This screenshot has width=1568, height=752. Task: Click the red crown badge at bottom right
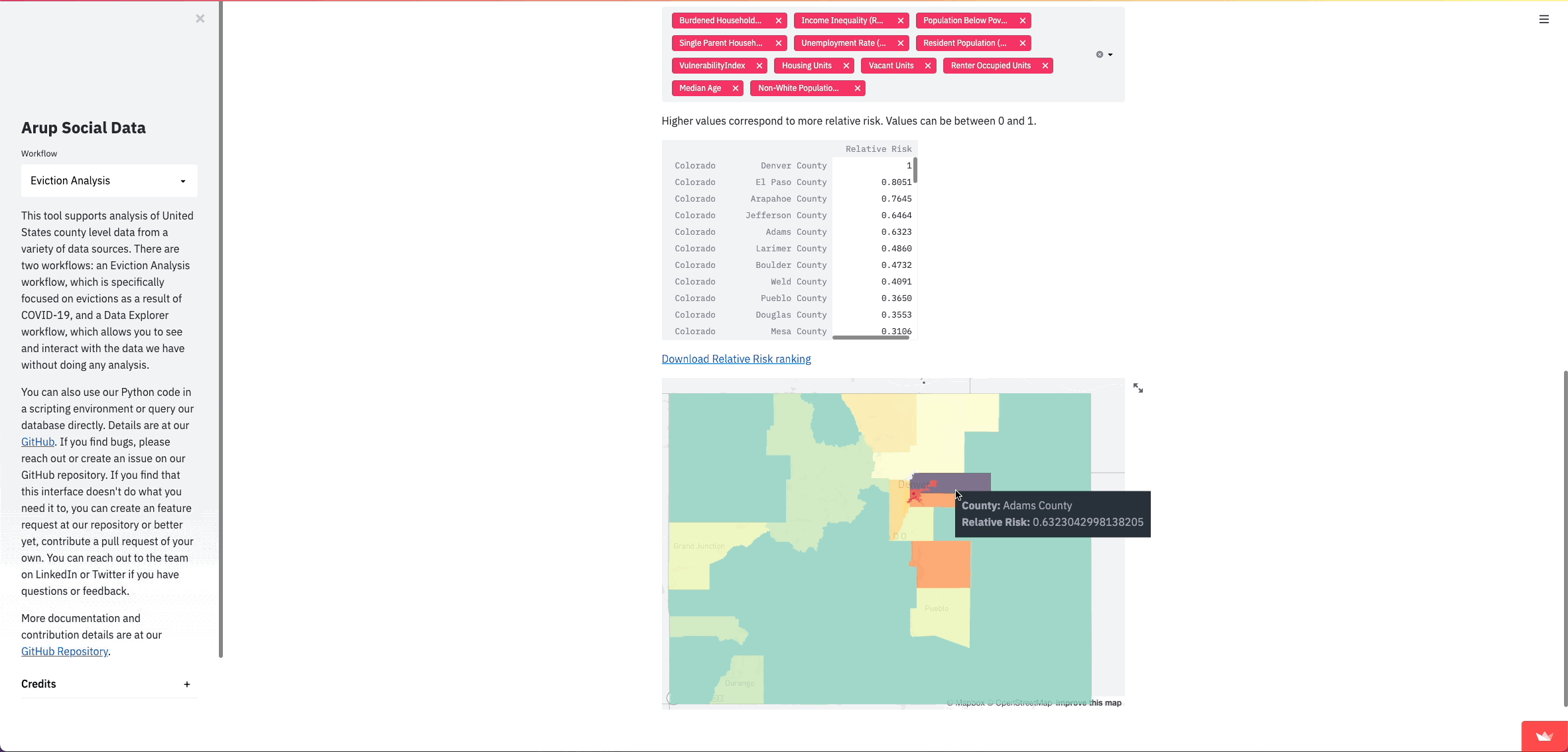click(1544, 737)
